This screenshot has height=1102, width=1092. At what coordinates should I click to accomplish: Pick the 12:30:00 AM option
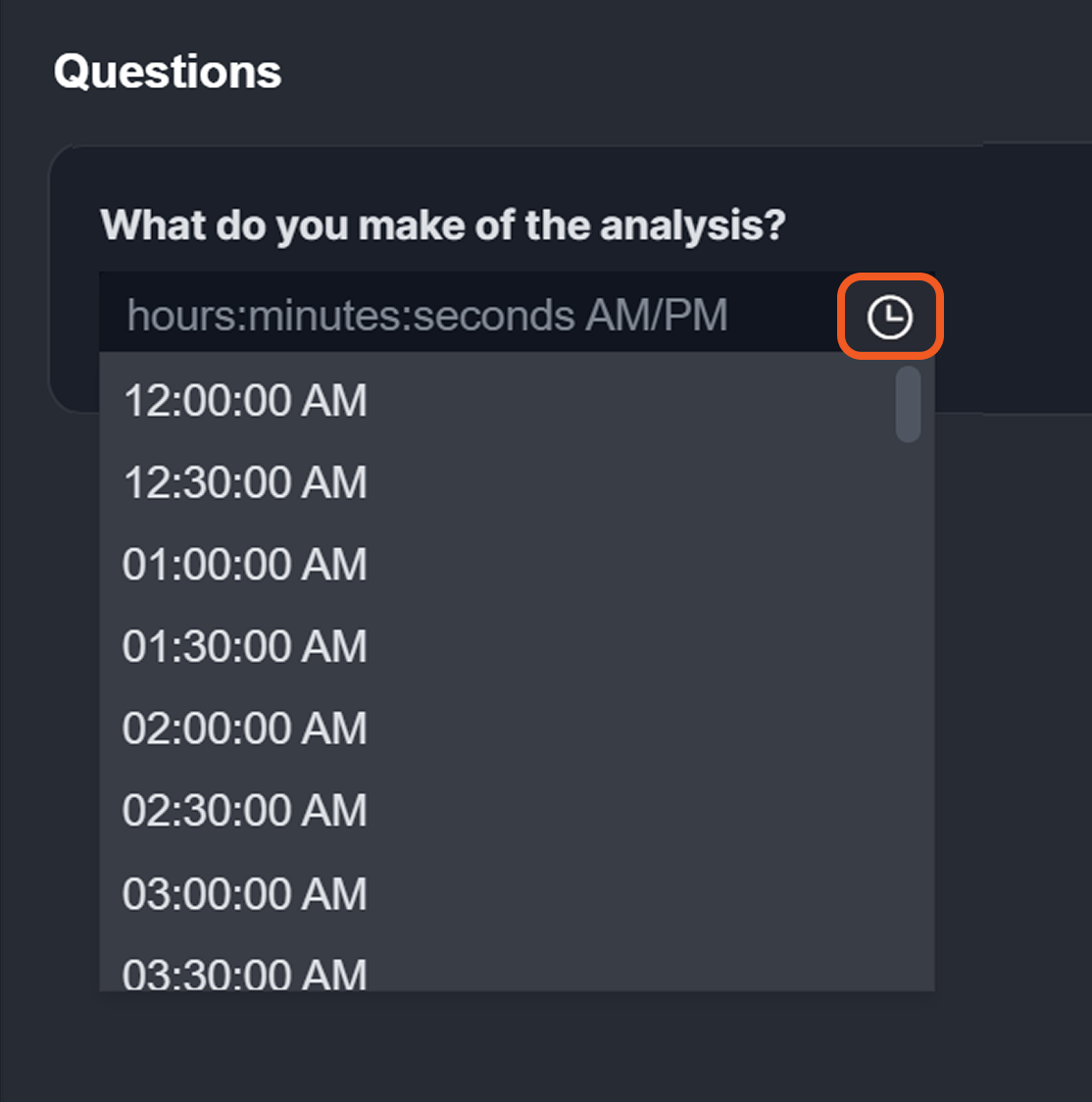(x=245, y=482)
